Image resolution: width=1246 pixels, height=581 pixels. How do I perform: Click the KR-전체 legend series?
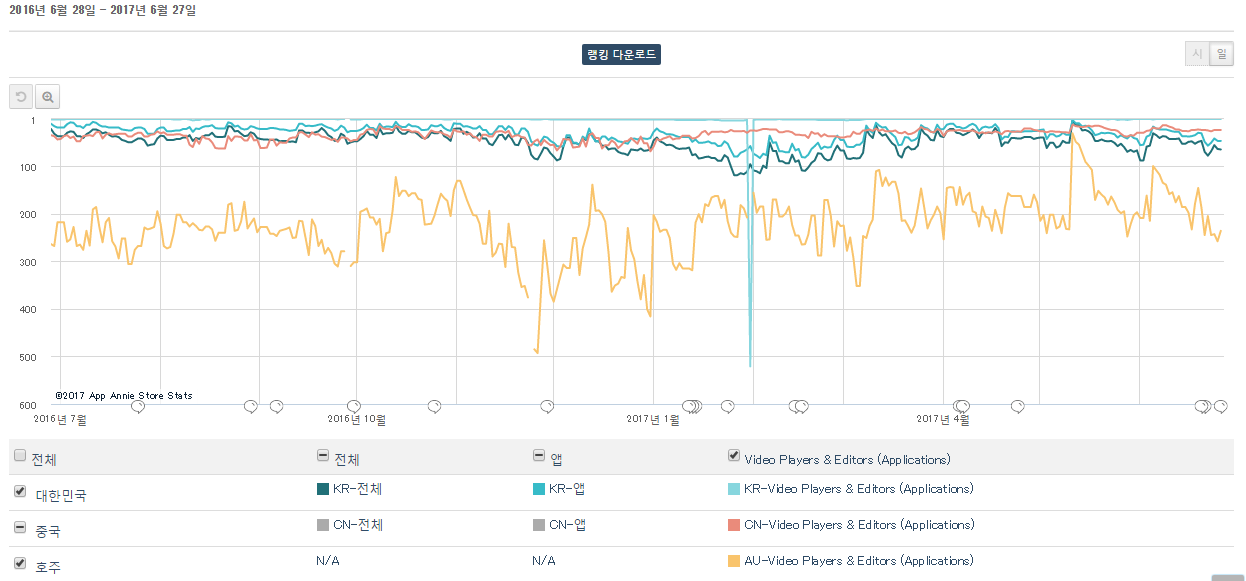[349, 489]
